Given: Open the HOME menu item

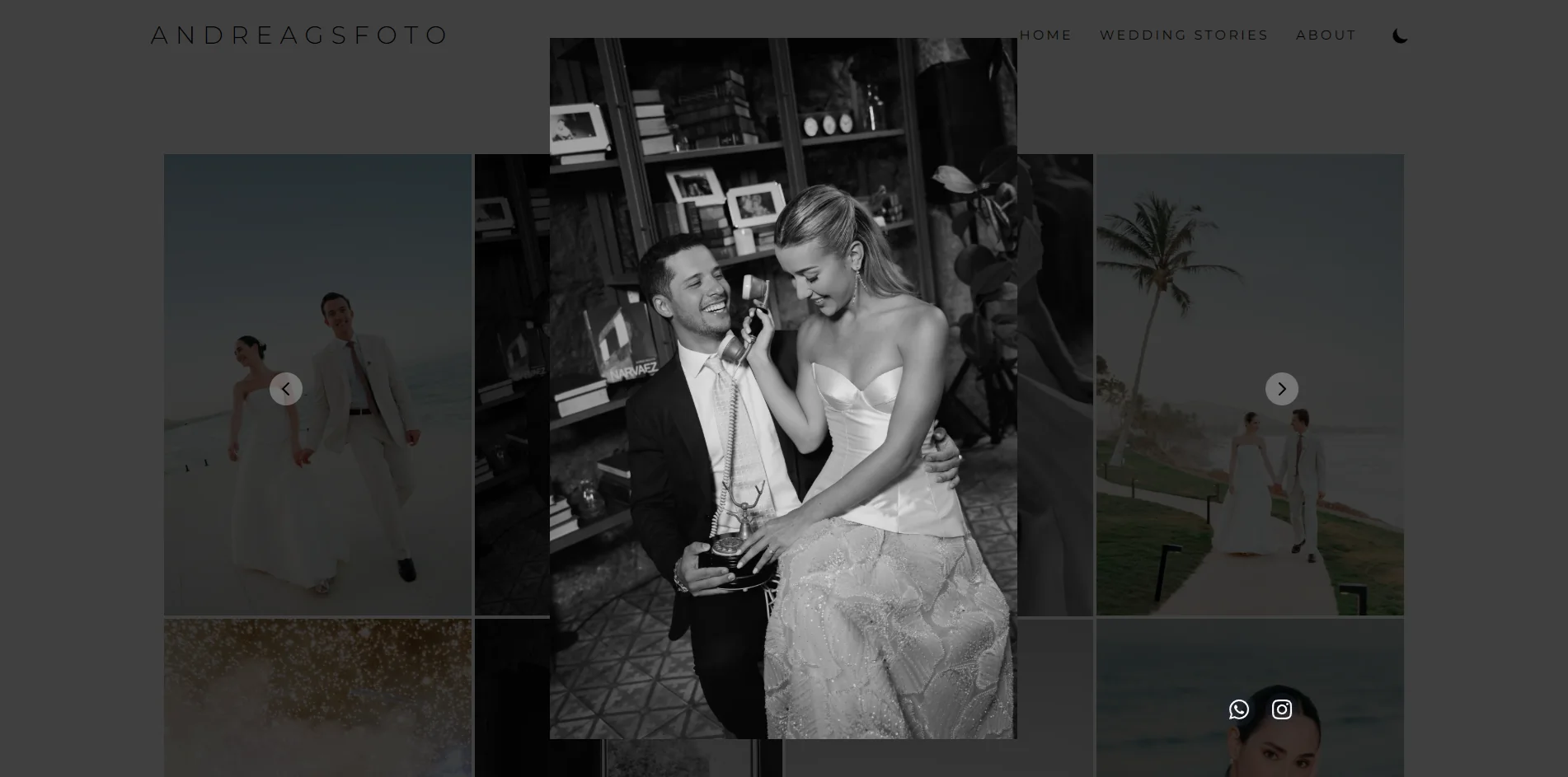Looking at the screenshot, I should pyautogui.click(x=1045, y=35).
